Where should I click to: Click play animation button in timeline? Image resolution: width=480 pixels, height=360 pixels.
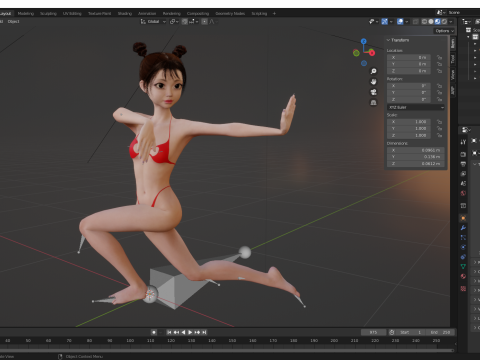[x=190, y=332]
